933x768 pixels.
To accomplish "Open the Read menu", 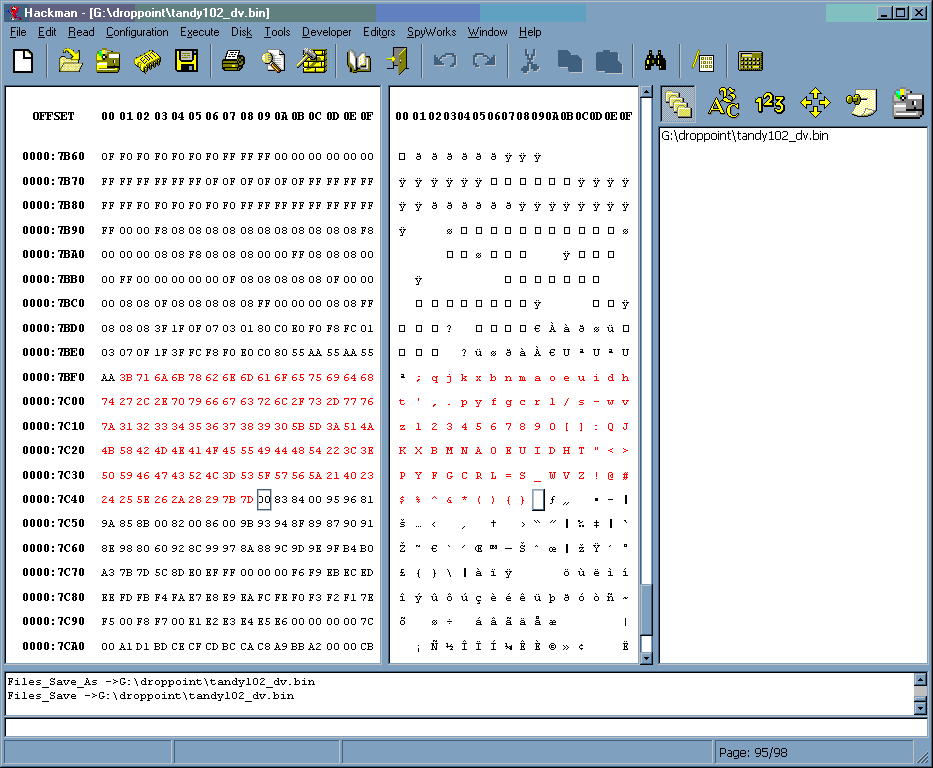I will [81, 32].
